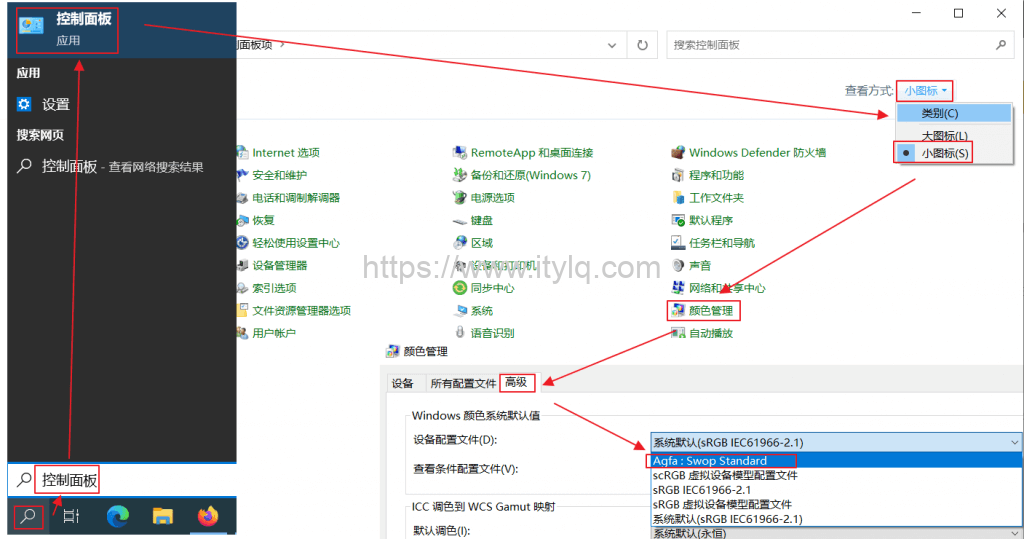Choose Large icons view option
1024x539 pixels.
click(944, 135)
